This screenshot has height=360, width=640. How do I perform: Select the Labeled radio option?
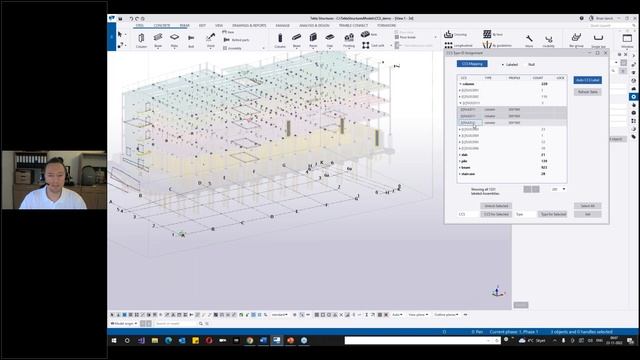[509, 64]
